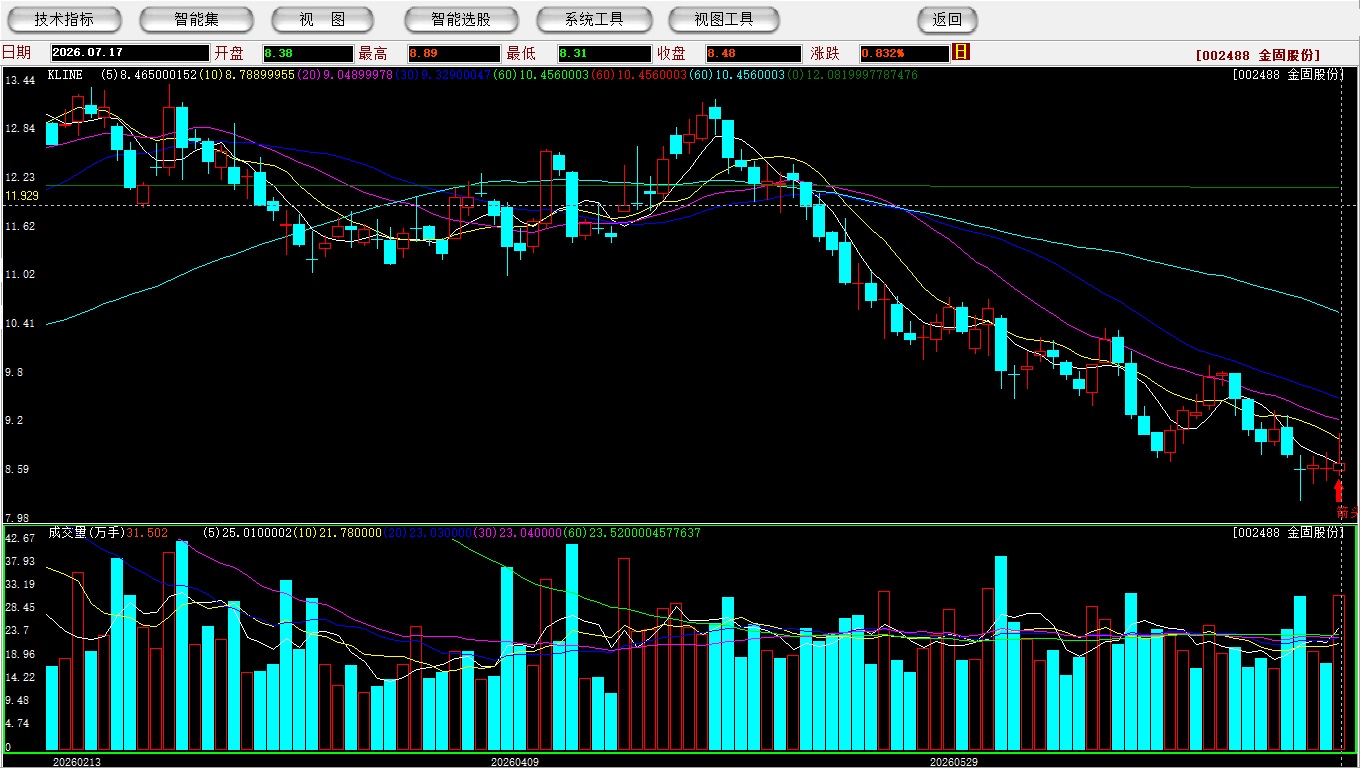
Task: Open the 智能集 button
Action: [197, 20]
